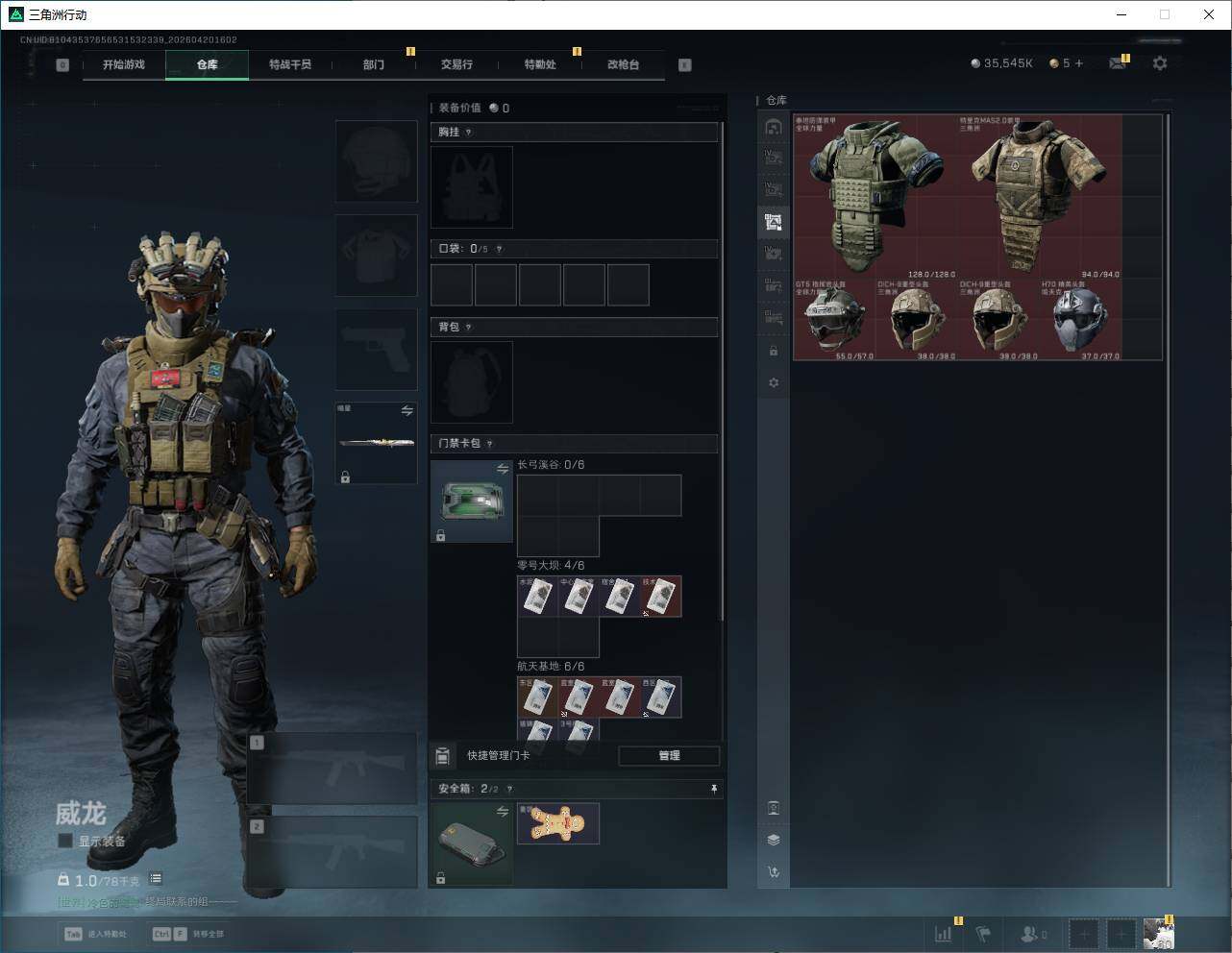Select the 94.0/94.0 camo body armor

1040,197
